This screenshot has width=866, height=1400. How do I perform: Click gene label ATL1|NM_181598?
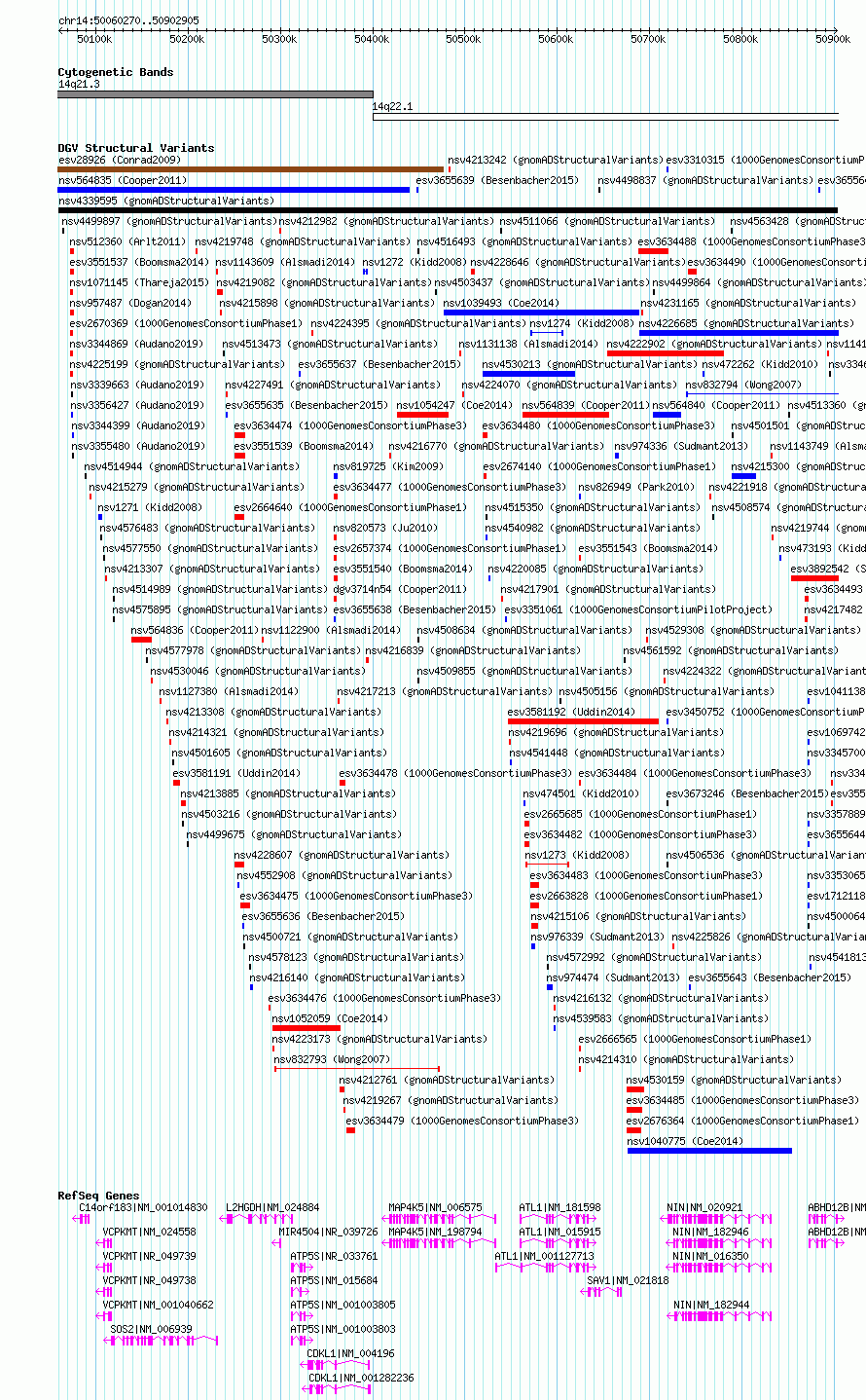tap(559, 1207)
